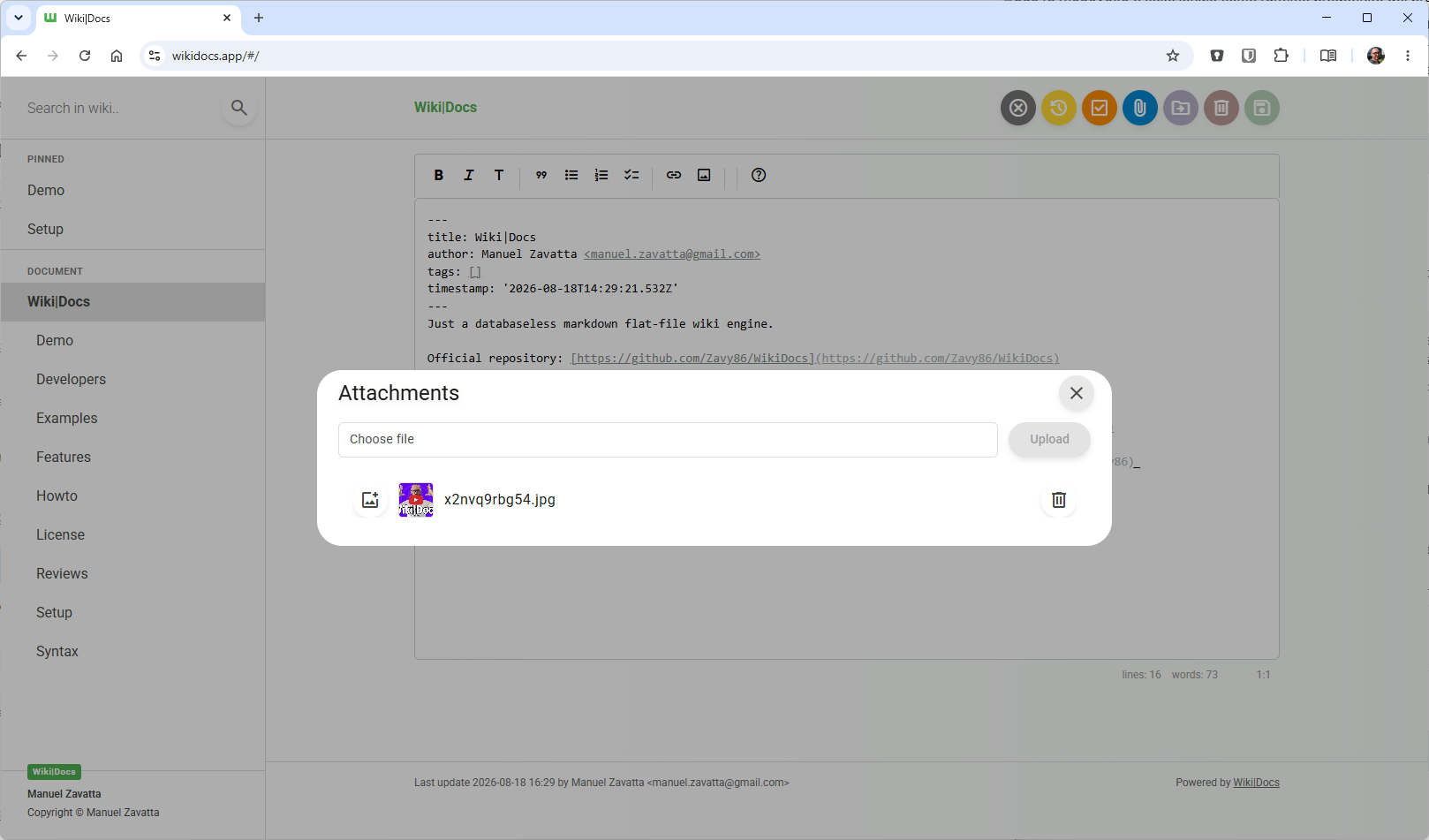
Task: Insert x2nvq9rbg54.jpg image into document
Action: tap(370, 500)
